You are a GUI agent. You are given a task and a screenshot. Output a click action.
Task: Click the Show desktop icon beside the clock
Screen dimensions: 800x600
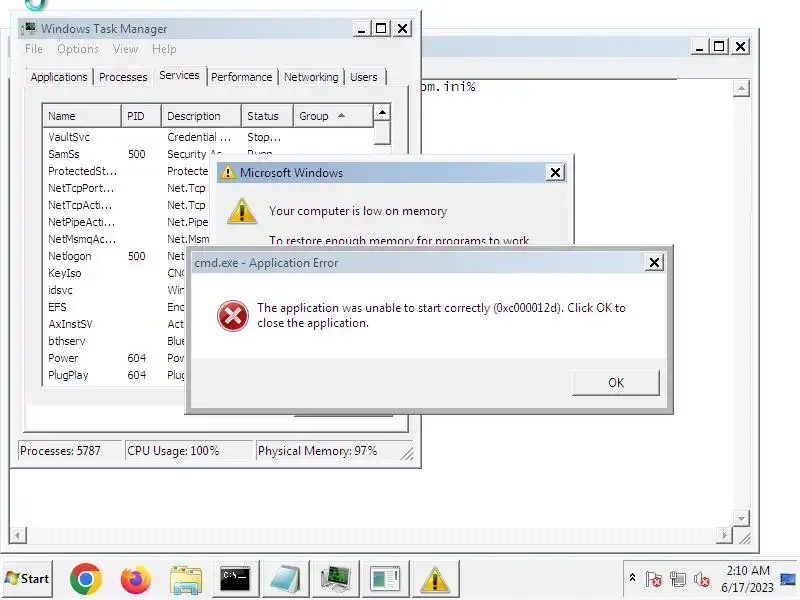coord(788,579)
